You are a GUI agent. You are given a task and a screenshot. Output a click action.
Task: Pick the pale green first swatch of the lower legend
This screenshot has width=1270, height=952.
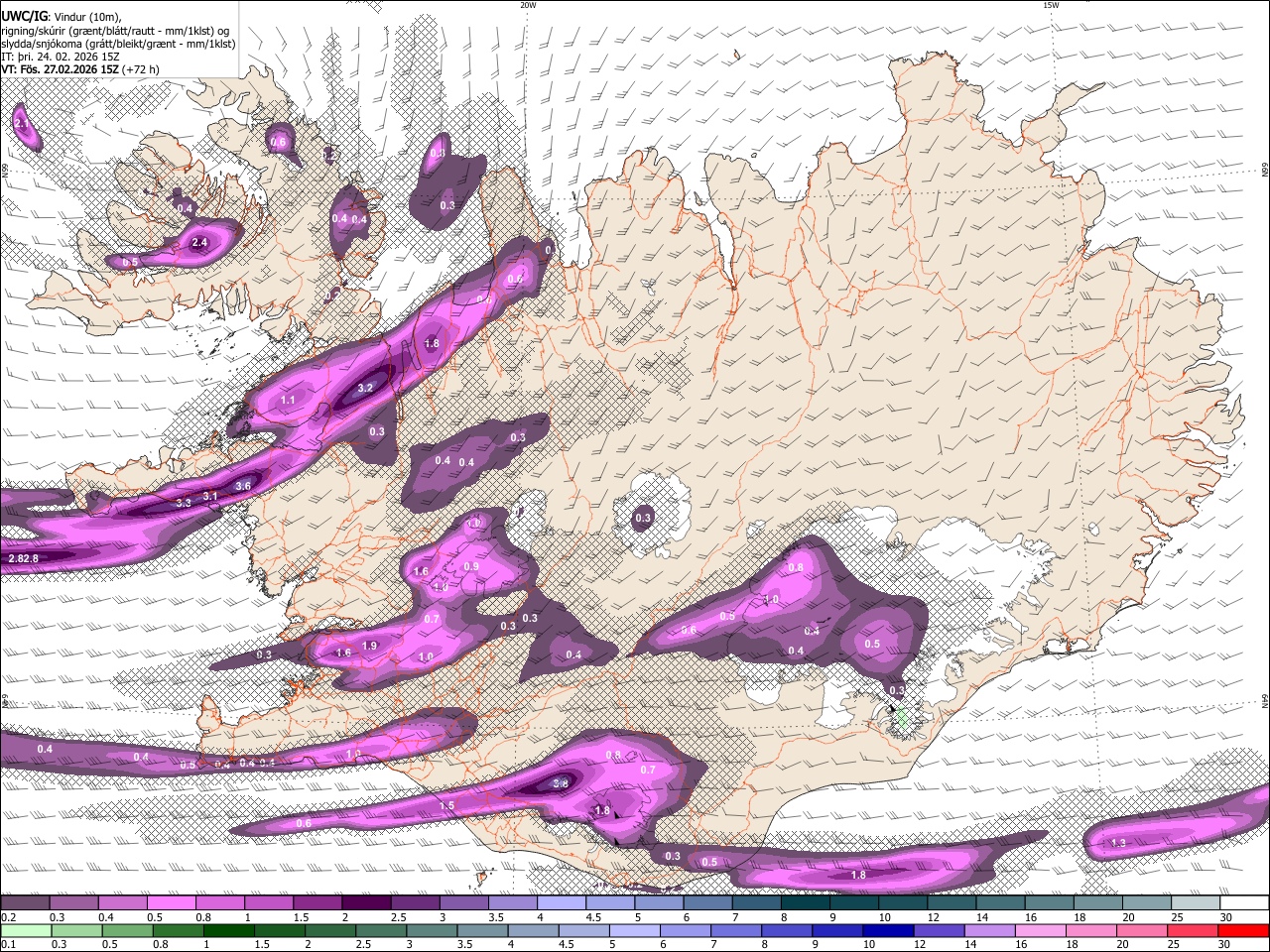pos(26,930)
